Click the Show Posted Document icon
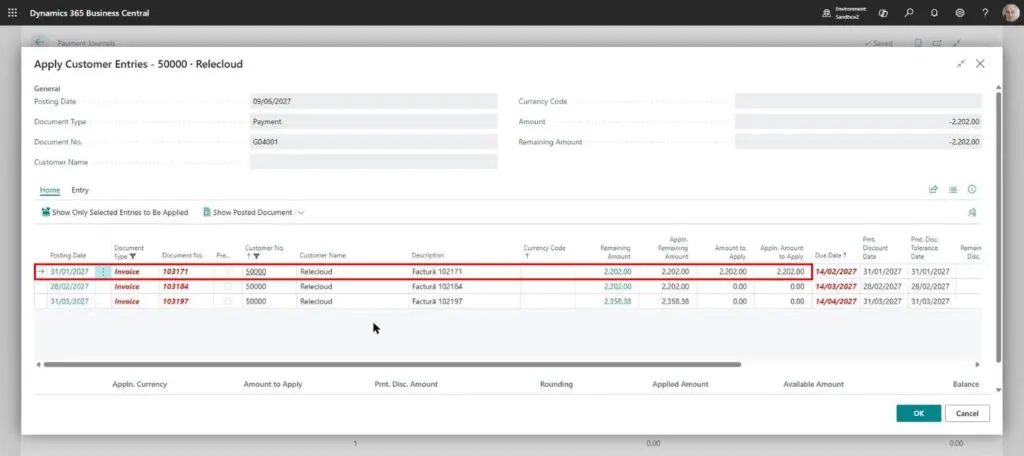1024x456 pixels. [x=206, y=212]
